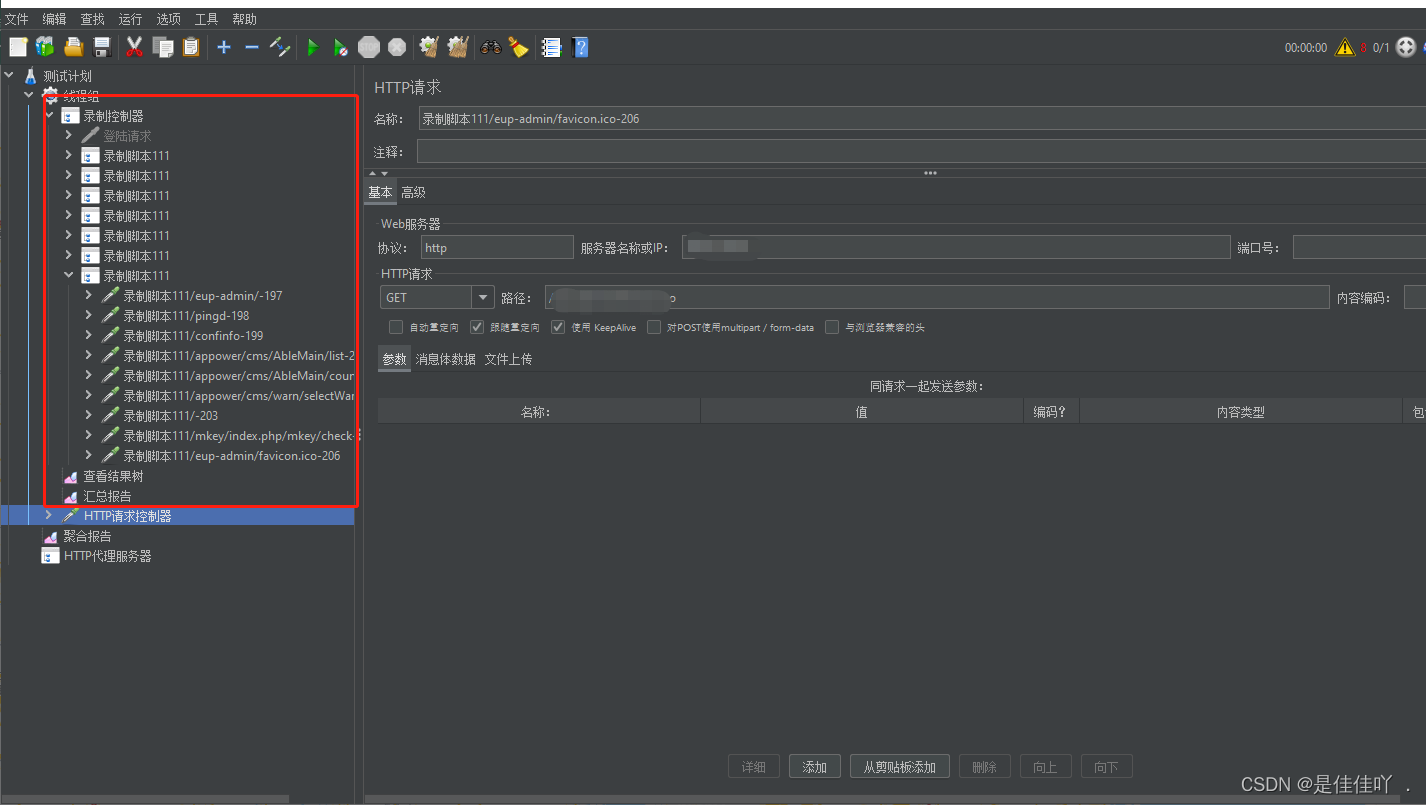This screenshot has width=1426, height=805.
Task: Collapse all tree nodes with minus icon
Action: coord(252,47)
